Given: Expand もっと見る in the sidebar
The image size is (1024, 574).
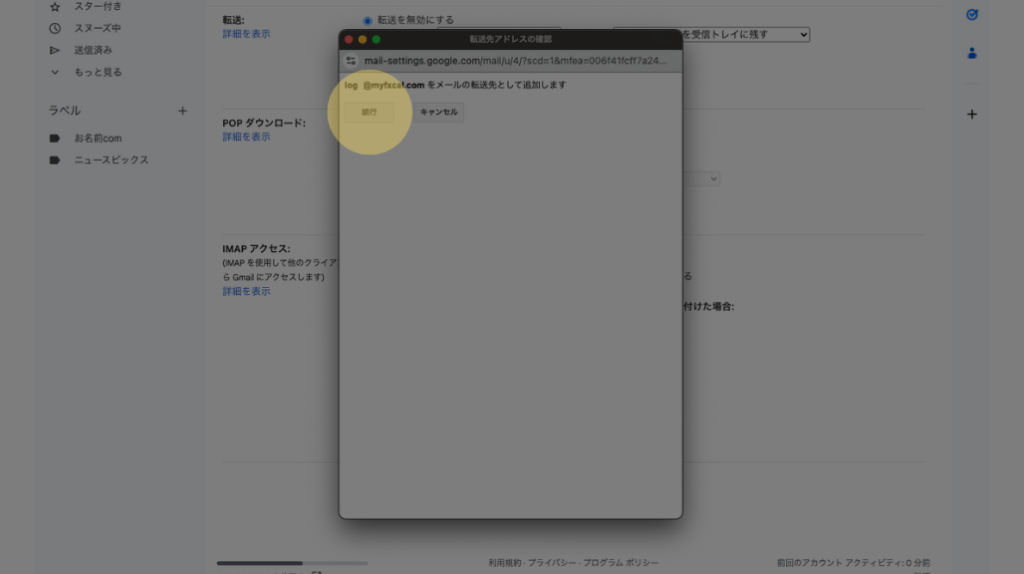Looking at the screenshot, I should point(55,72).
